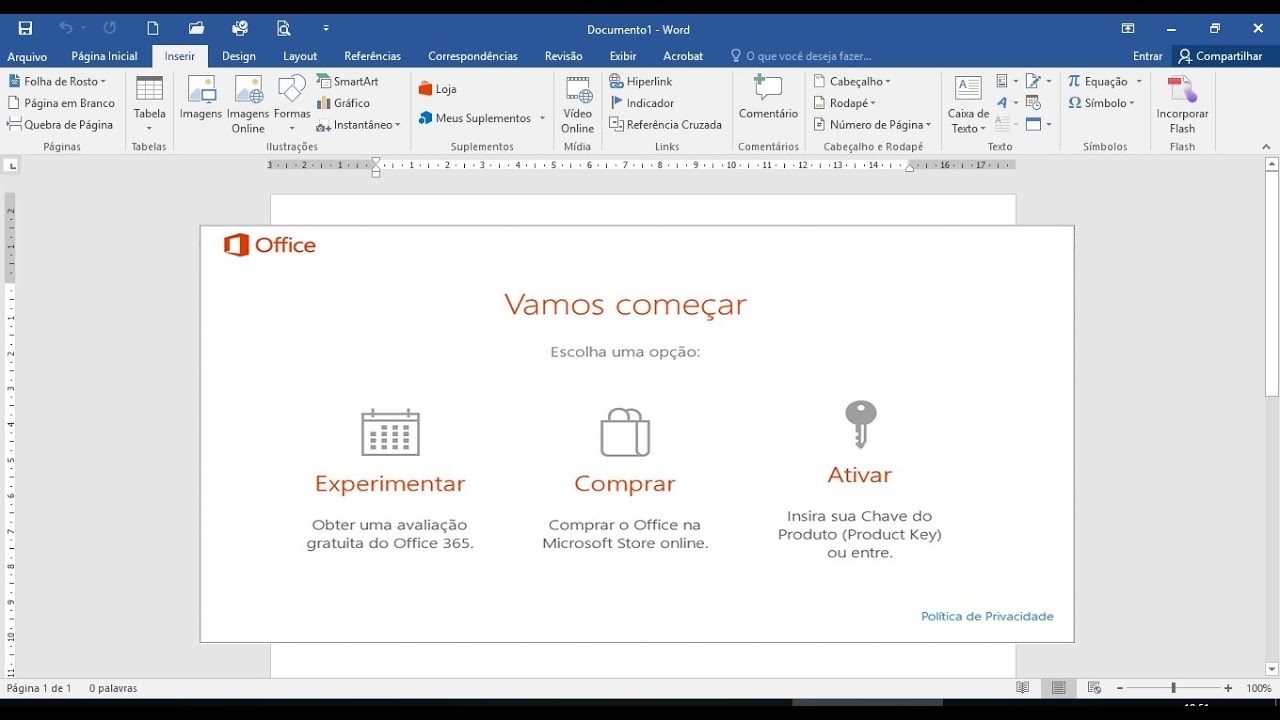Open the Símbolo menu

point(1101,103)
